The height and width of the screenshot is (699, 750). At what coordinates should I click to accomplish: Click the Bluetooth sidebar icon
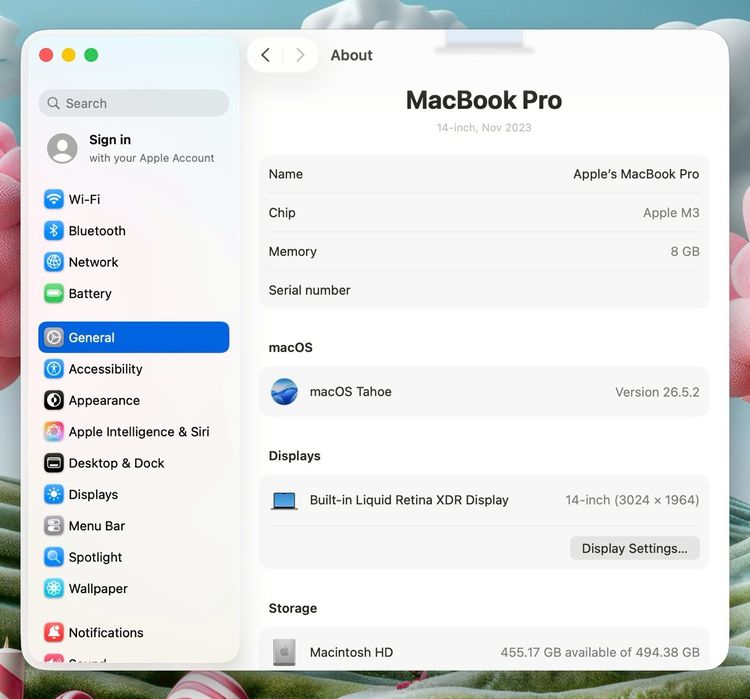[x=54, y=231]
